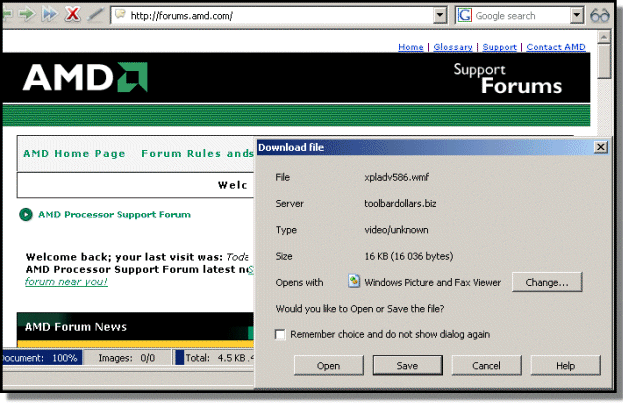Click the green arrow bullet by Processor Support Forum
Viewport: 623px width, 403px height.
tap(26, 215)
